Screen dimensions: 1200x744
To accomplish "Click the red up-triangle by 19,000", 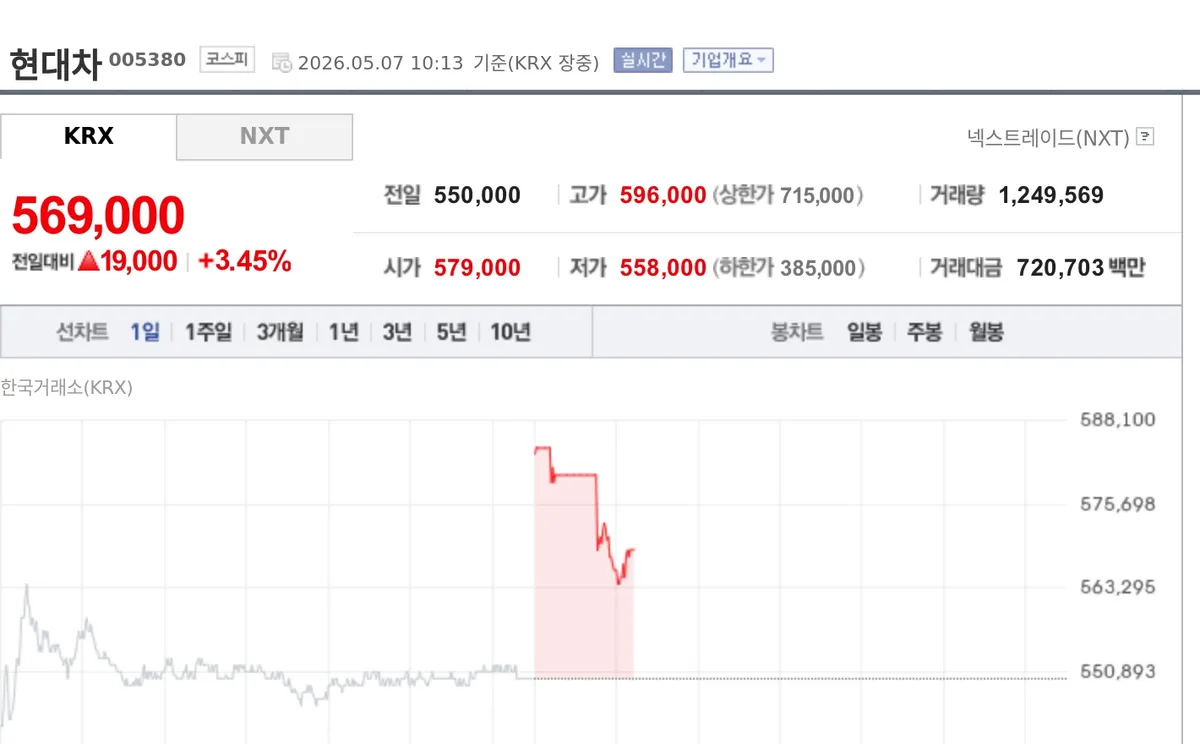I will pyautogui.click(x=88, y=262).
